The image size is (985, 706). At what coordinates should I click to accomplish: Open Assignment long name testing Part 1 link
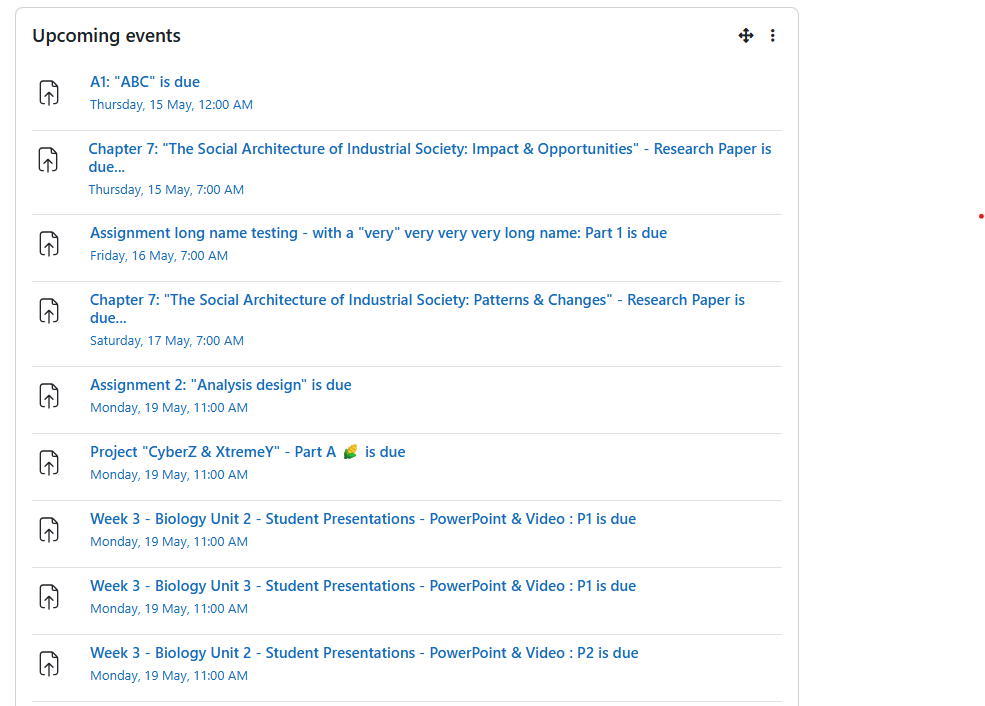[x=378, y=233]
